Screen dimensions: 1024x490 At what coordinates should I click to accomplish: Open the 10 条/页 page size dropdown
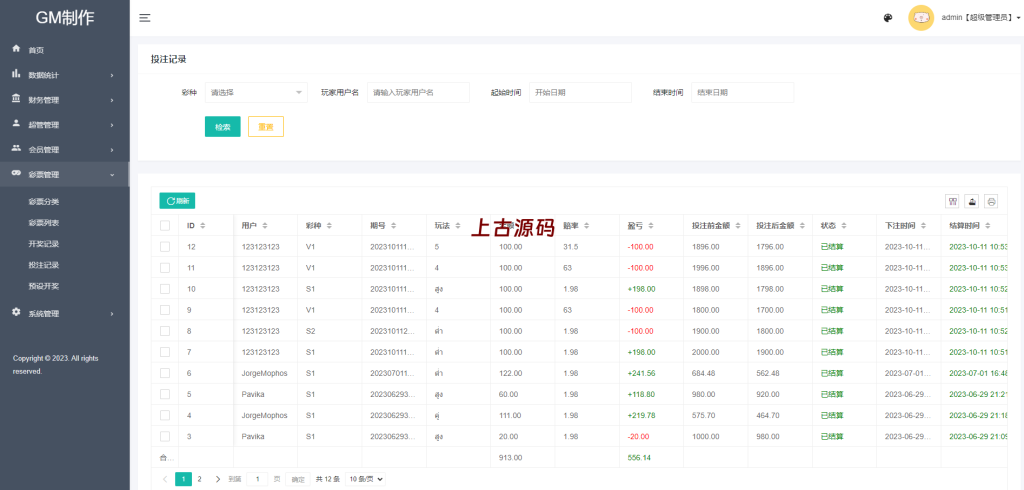point(365,479)
